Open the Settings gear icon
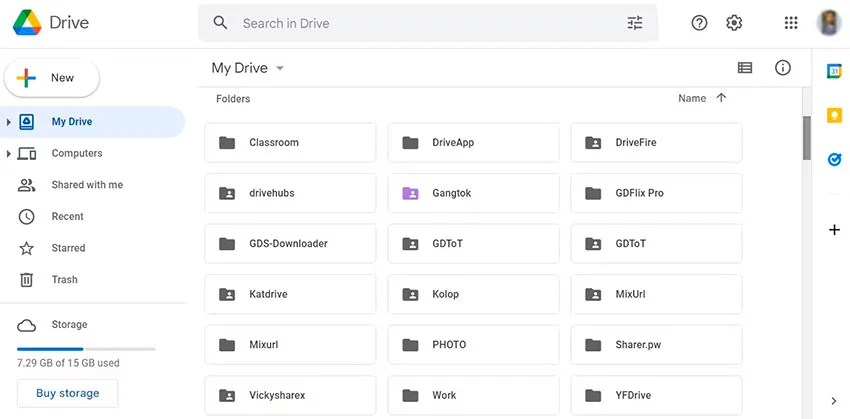850x419 pixels. 734,23
